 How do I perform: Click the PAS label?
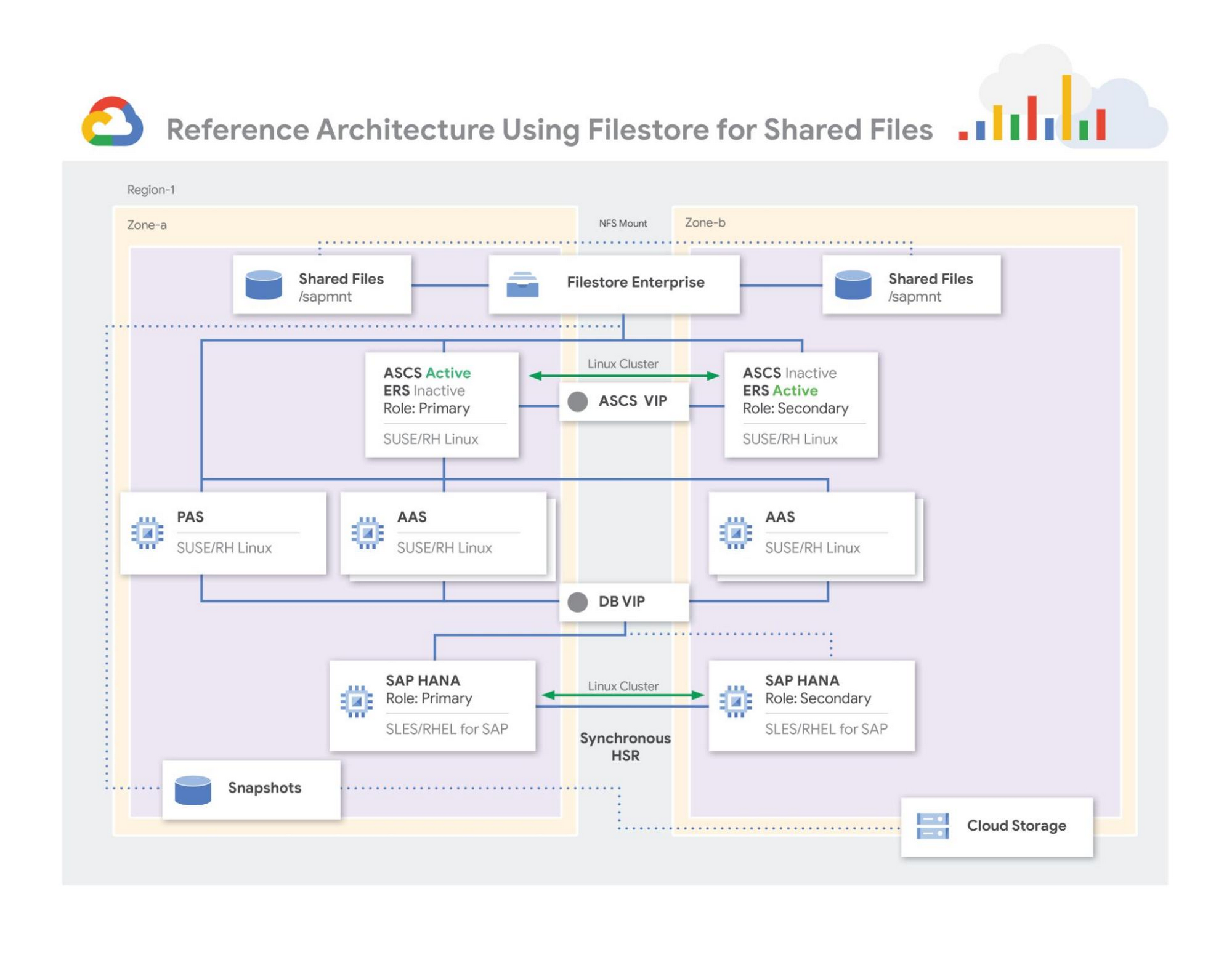coord(190,517)
